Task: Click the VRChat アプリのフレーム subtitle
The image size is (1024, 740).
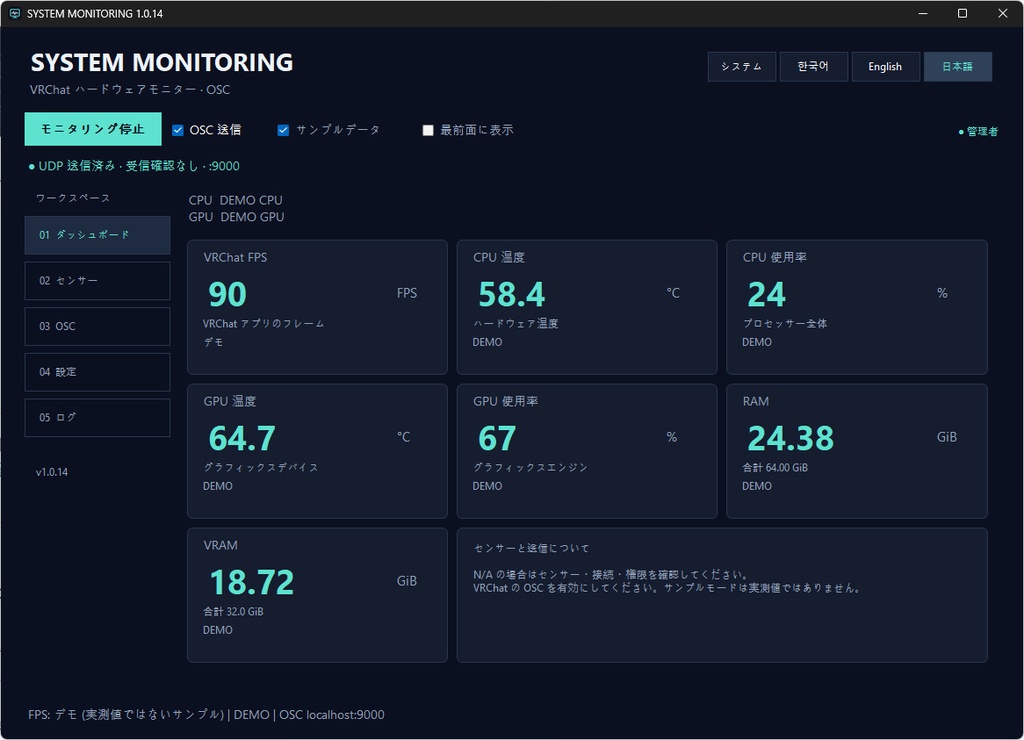Action: point(263,323)
